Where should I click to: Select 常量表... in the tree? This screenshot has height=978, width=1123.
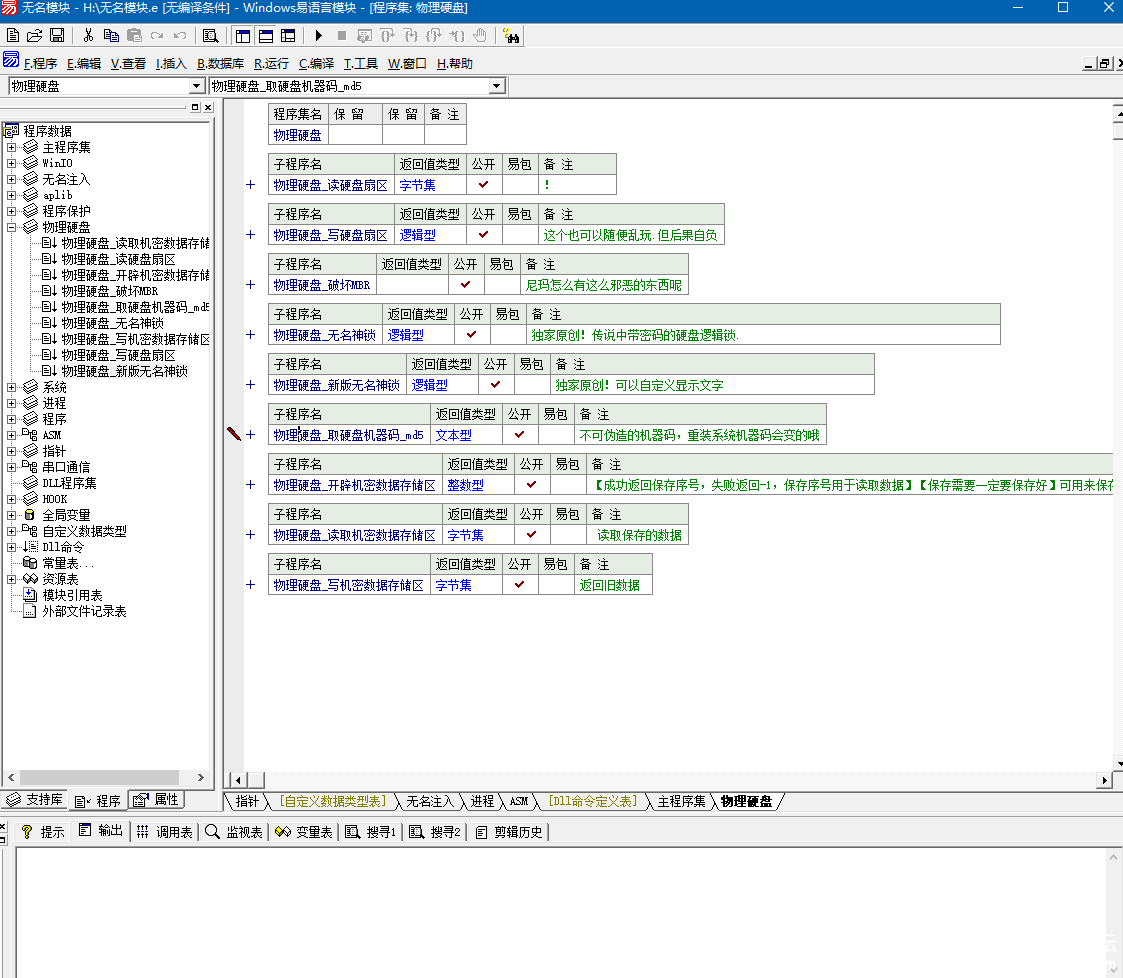(x=68, y=563)
